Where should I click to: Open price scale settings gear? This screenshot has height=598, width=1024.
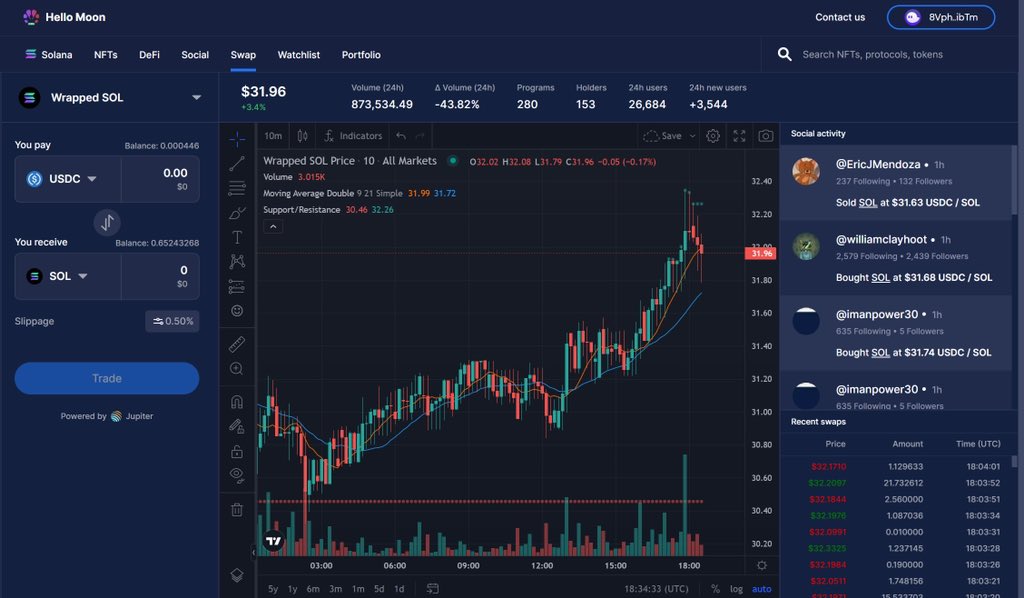point(761,565)
